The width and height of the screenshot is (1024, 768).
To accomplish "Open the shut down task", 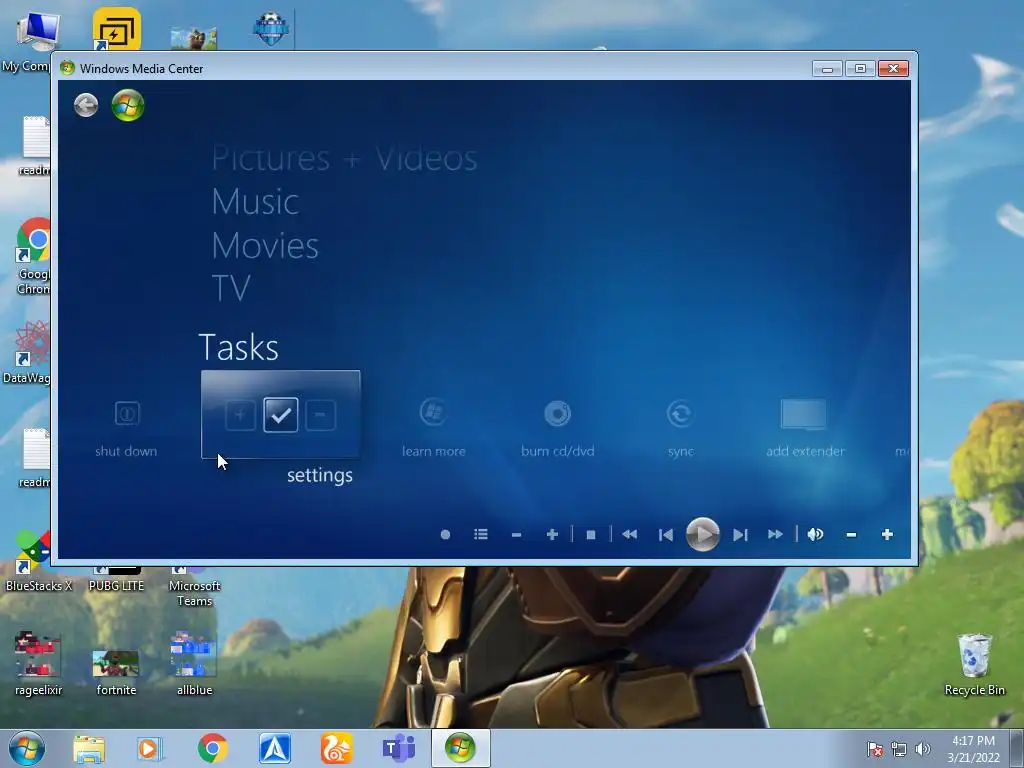I will pyautogui.click(x=126, y=429).
